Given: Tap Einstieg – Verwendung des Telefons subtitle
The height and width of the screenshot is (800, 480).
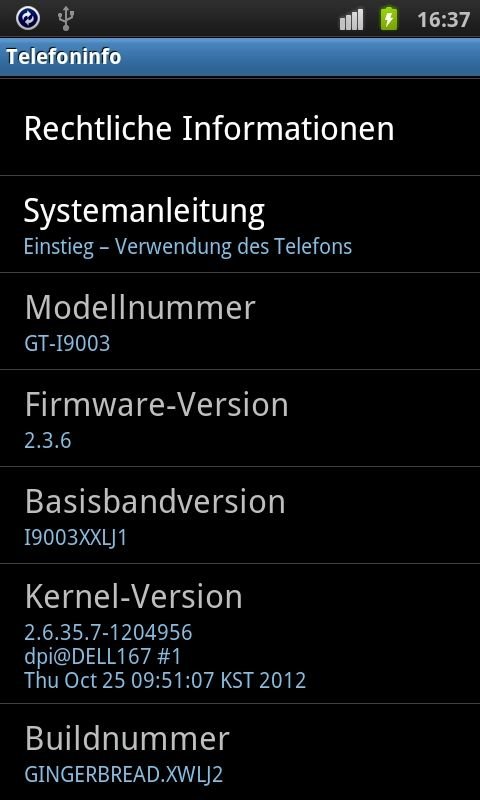Looking at the screenshot, I should (x=188, y=247).
